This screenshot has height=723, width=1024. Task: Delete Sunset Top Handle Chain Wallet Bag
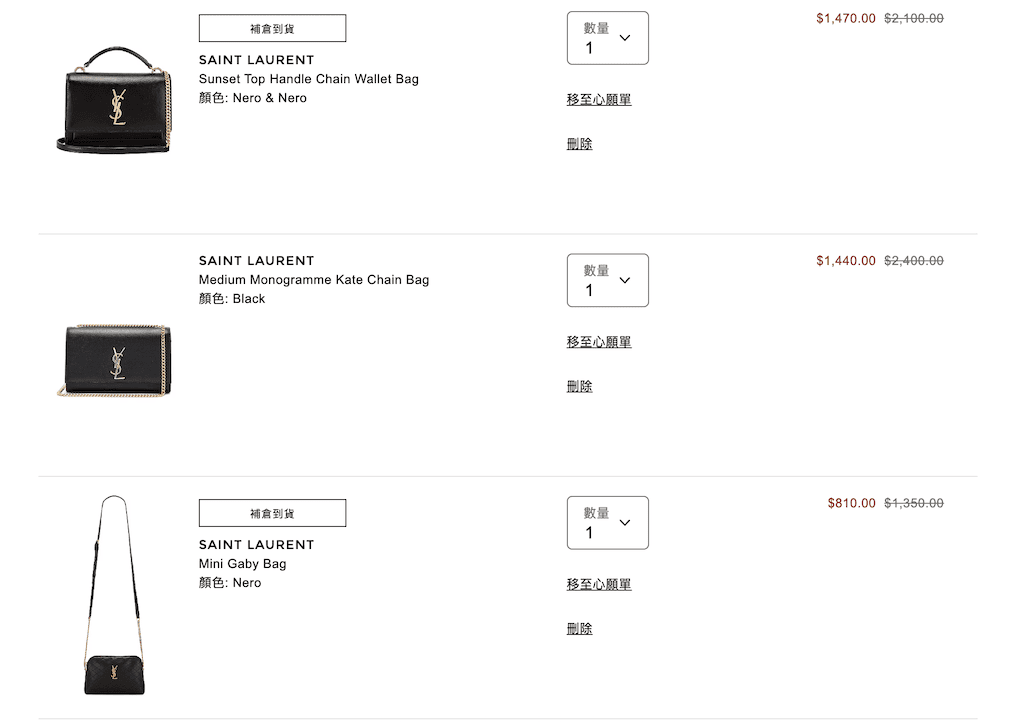pyautogui.click(x=579, y=144)
